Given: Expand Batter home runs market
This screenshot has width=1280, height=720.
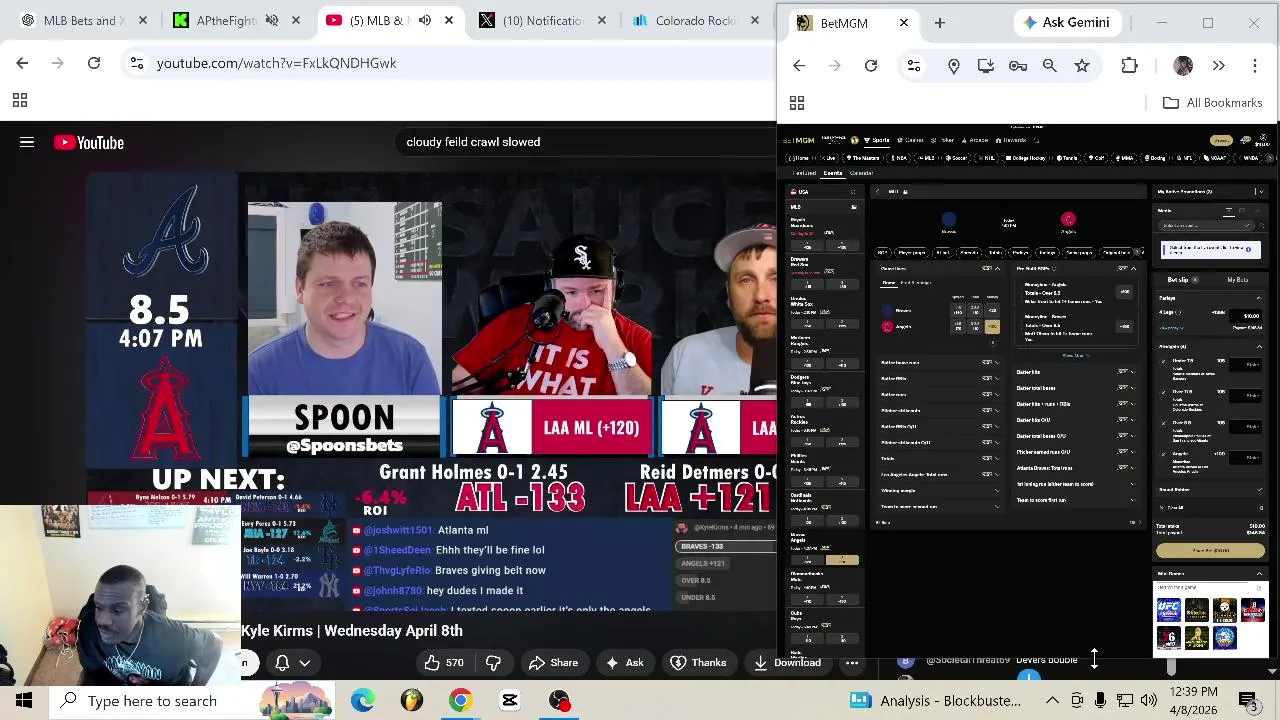Looking at the screenshot, I should (998, 362).
